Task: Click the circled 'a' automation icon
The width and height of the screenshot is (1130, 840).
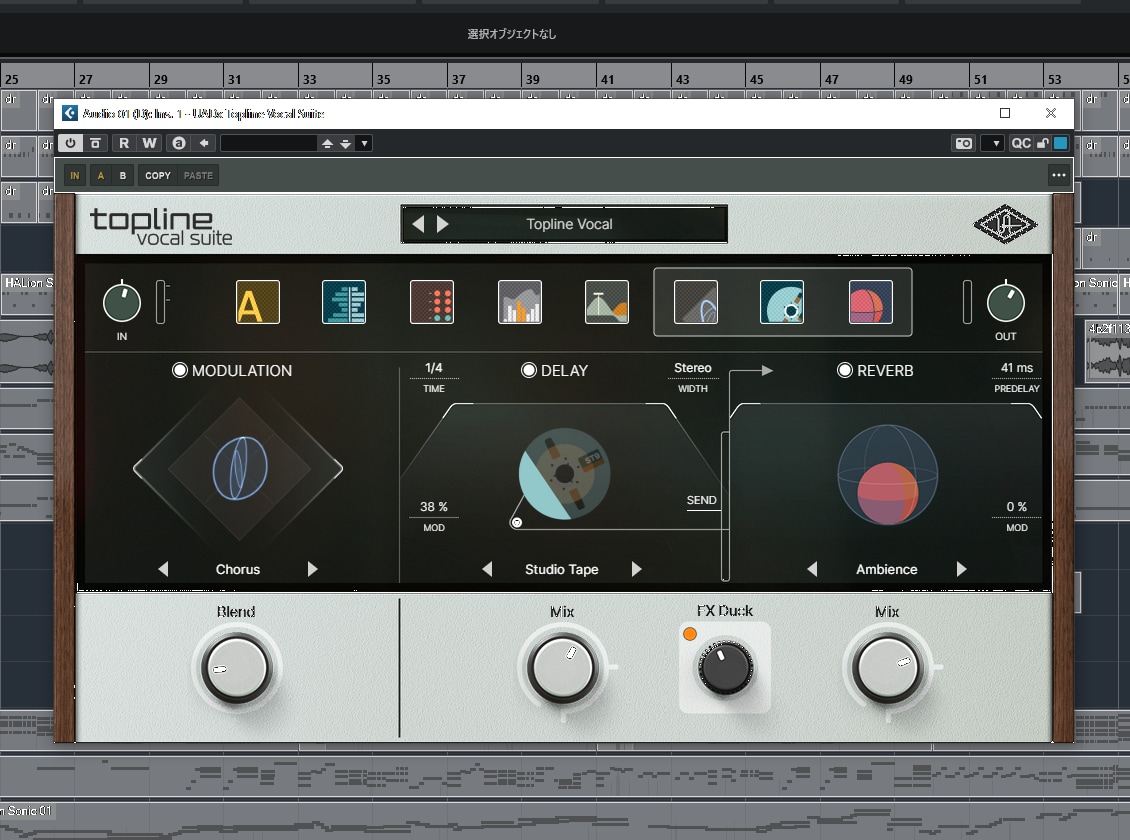Action: 179,143
